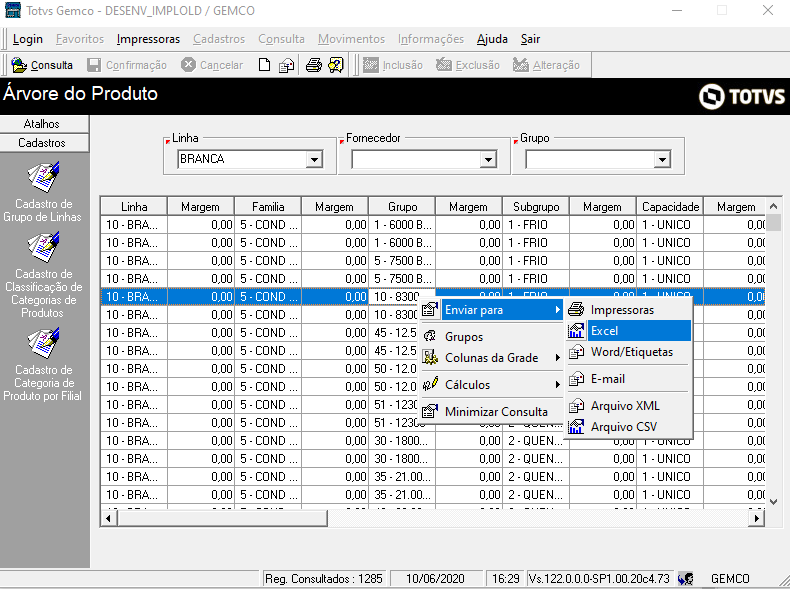Viewport: 790px width, 589px height.
Task: Expand the Colunas da Grade submenu
Action: (491, 358)
